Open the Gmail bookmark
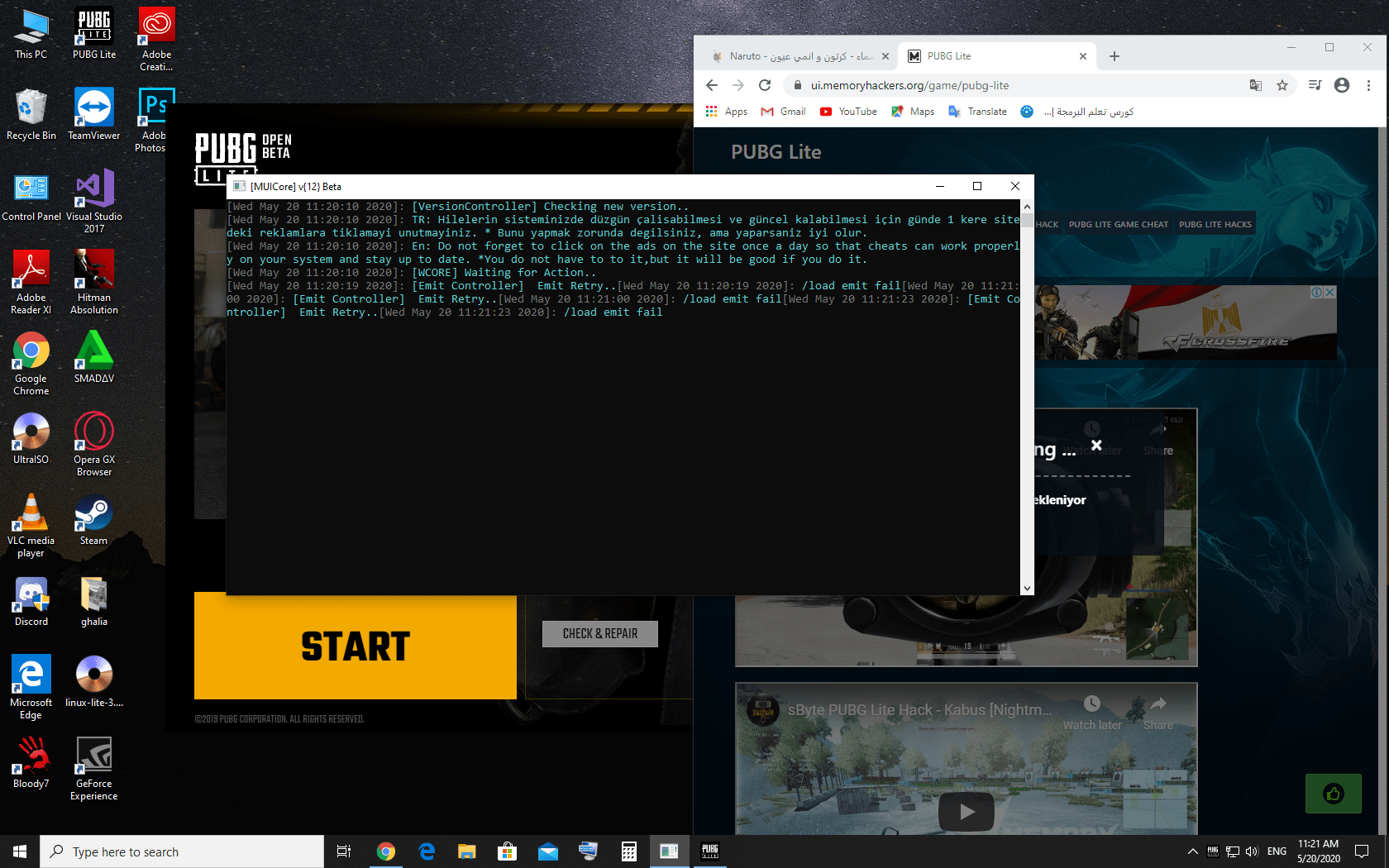The image size is (1389, 868). [783, 112]
